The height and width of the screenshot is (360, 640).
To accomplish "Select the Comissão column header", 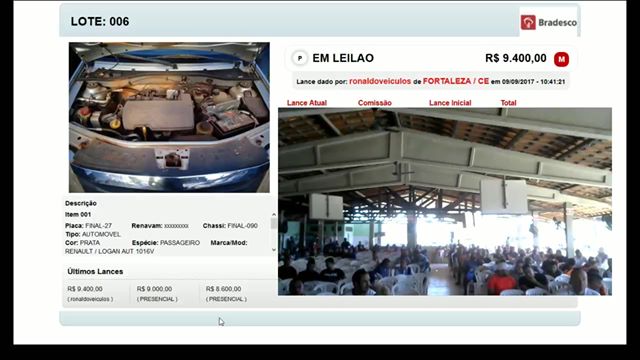I will [x=375, y=103].
